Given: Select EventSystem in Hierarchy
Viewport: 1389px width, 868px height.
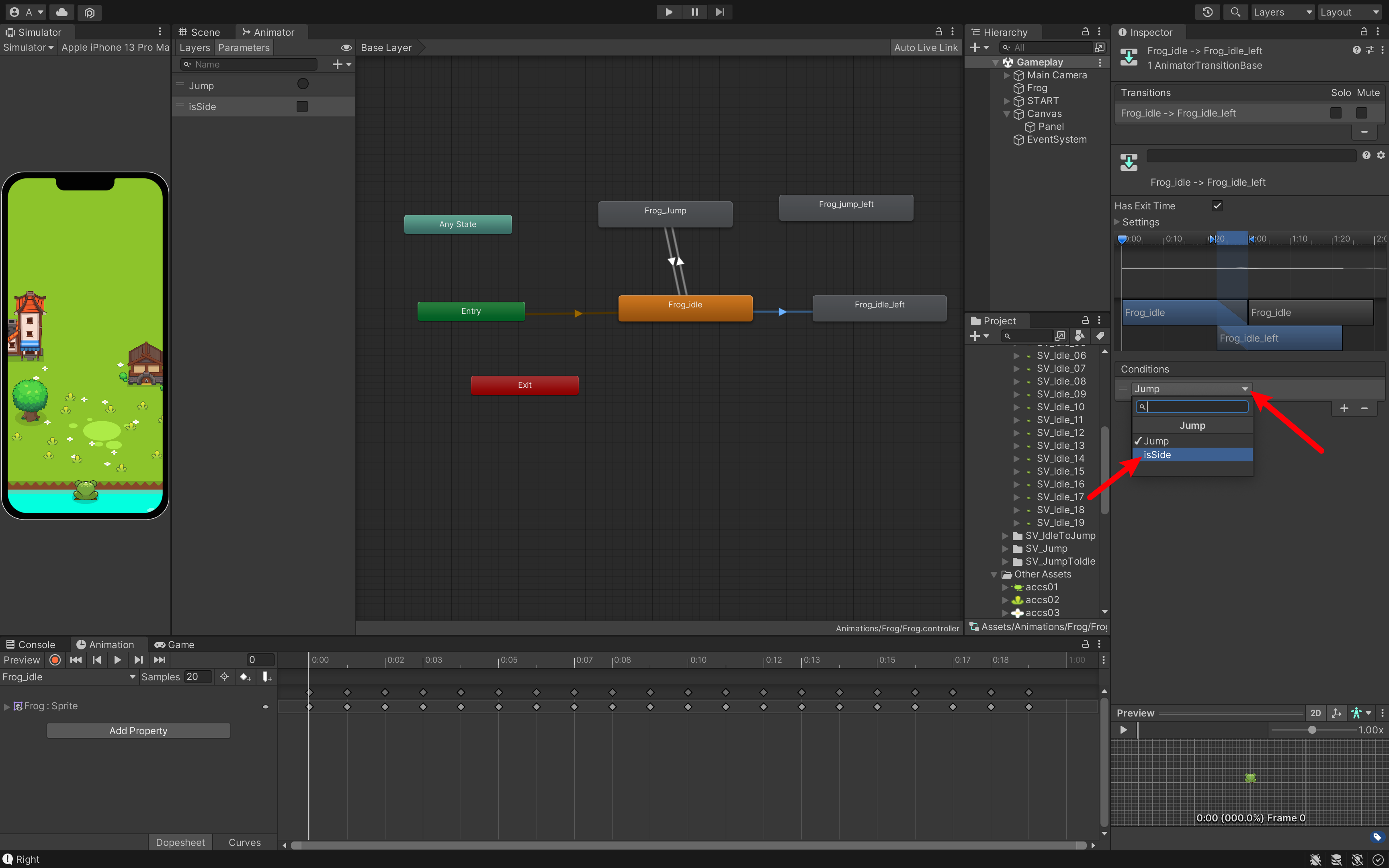Looking at the screenshot, I should click(x=1056, y=139).
